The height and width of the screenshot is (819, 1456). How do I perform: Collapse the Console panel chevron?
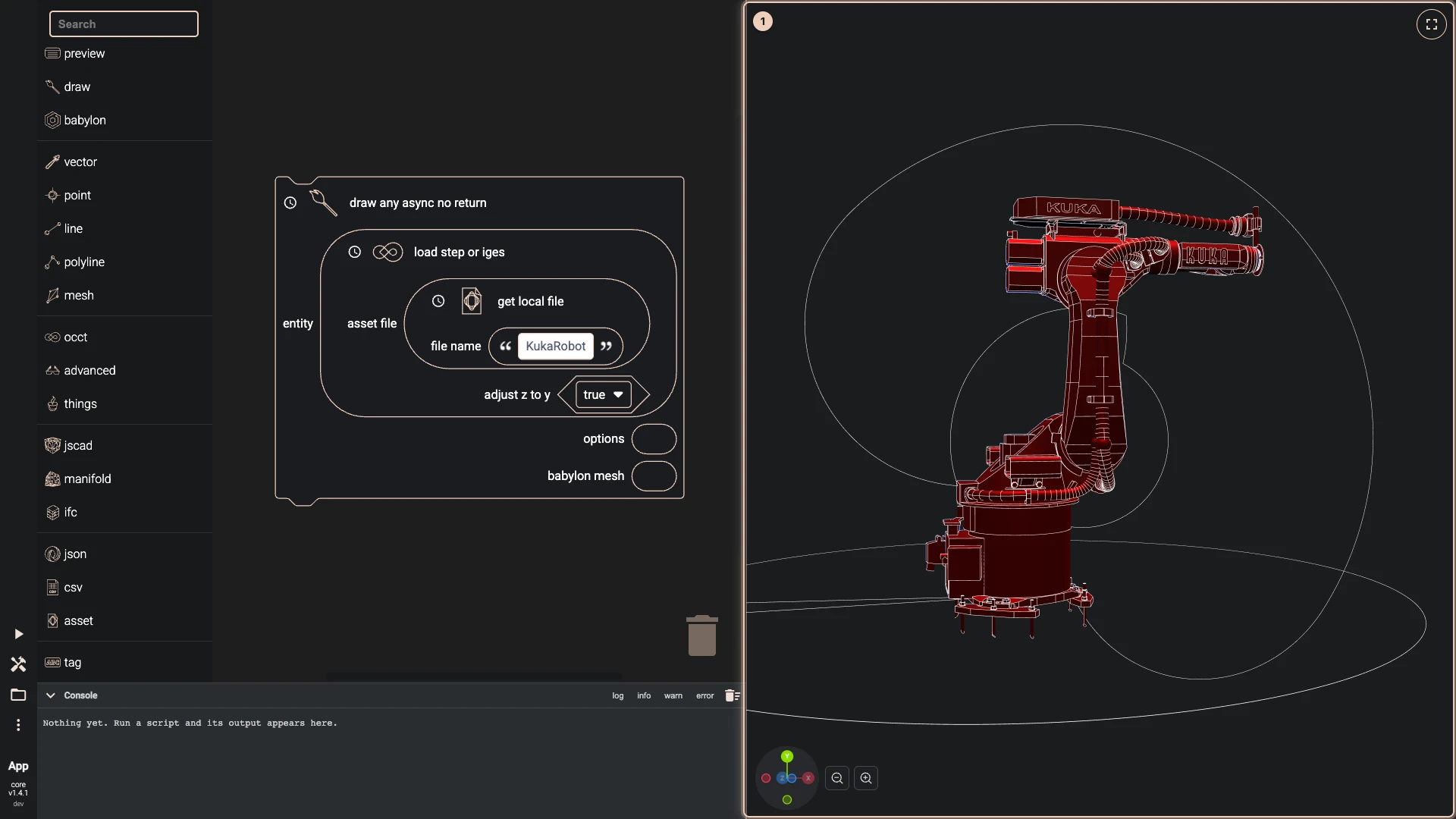point(51,695)
